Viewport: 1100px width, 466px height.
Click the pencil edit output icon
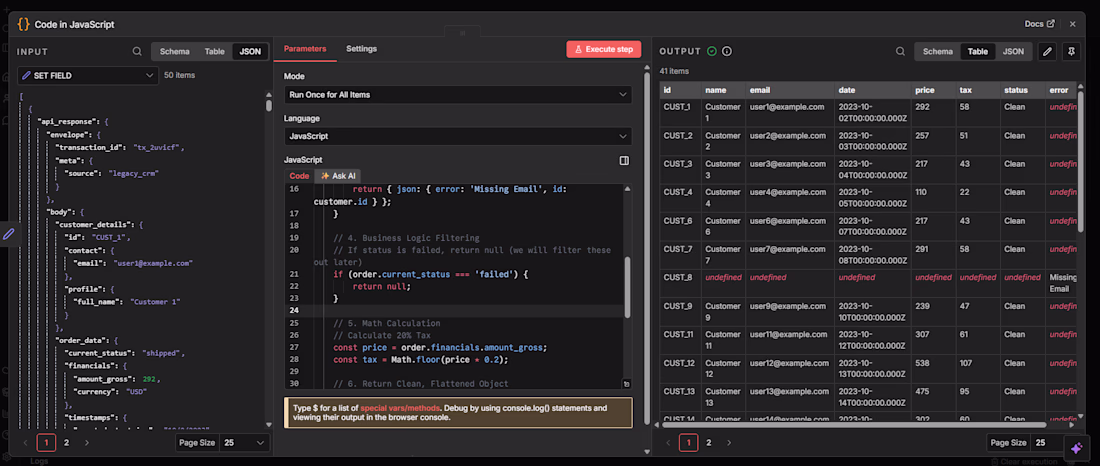[1047, 51]
